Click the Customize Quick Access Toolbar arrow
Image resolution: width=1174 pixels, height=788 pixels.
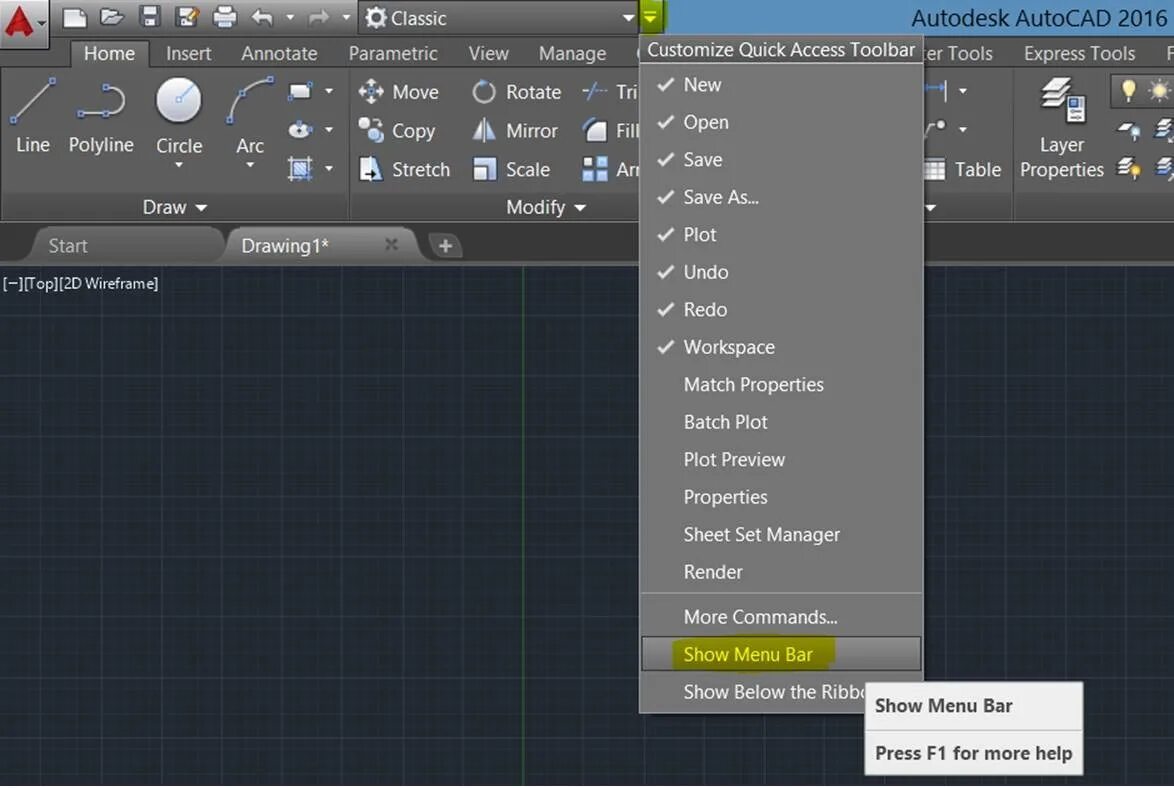[651, 17]
